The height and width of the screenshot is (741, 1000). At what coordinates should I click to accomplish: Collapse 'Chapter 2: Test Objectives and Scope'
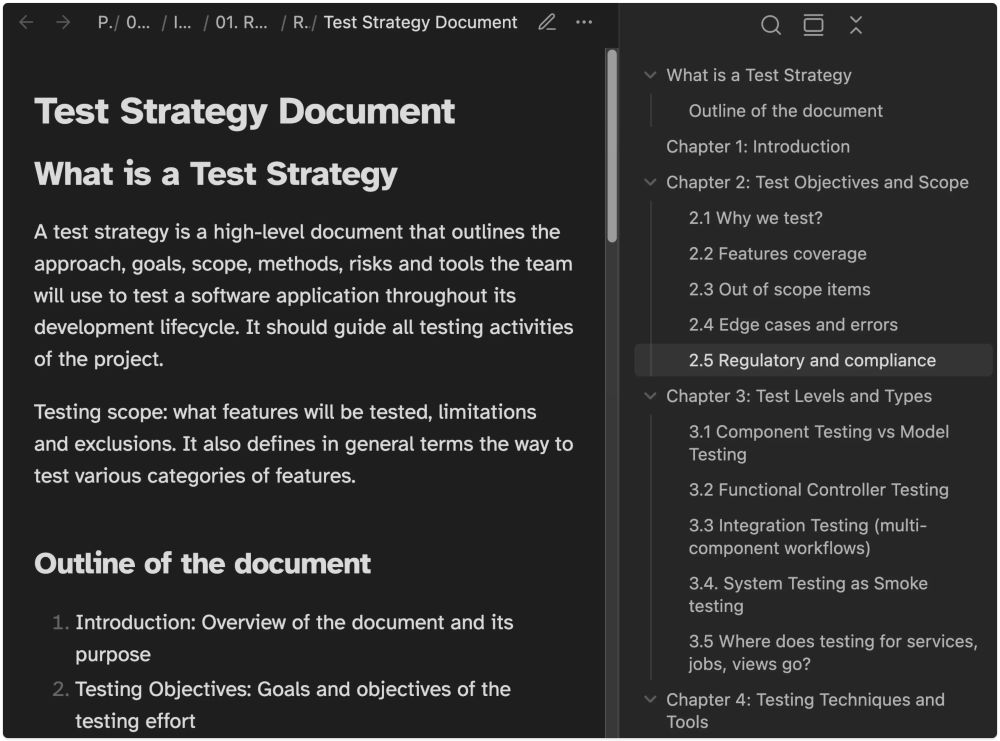coord(649,182)
